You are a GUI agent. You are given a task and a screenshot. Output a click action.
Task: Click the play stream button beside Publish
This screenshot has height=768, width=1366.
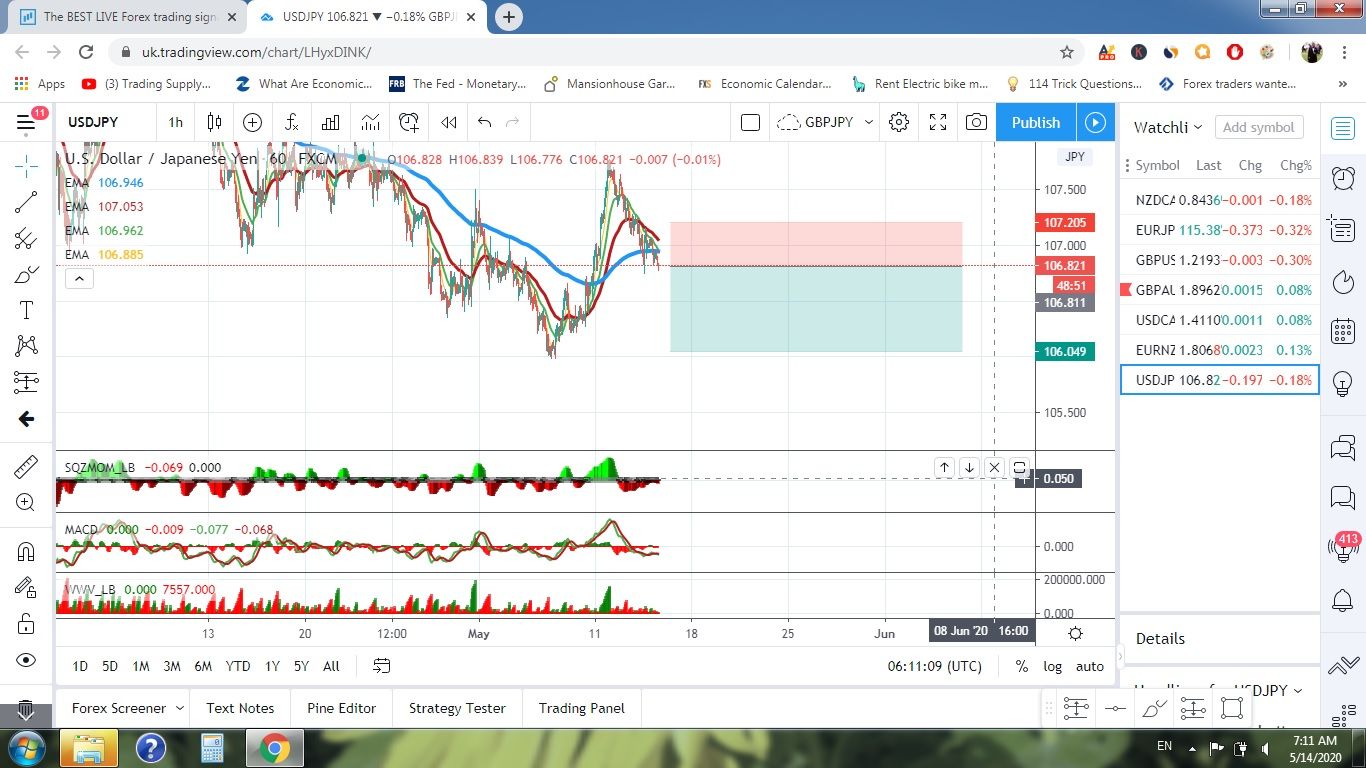click(1095, 122)
